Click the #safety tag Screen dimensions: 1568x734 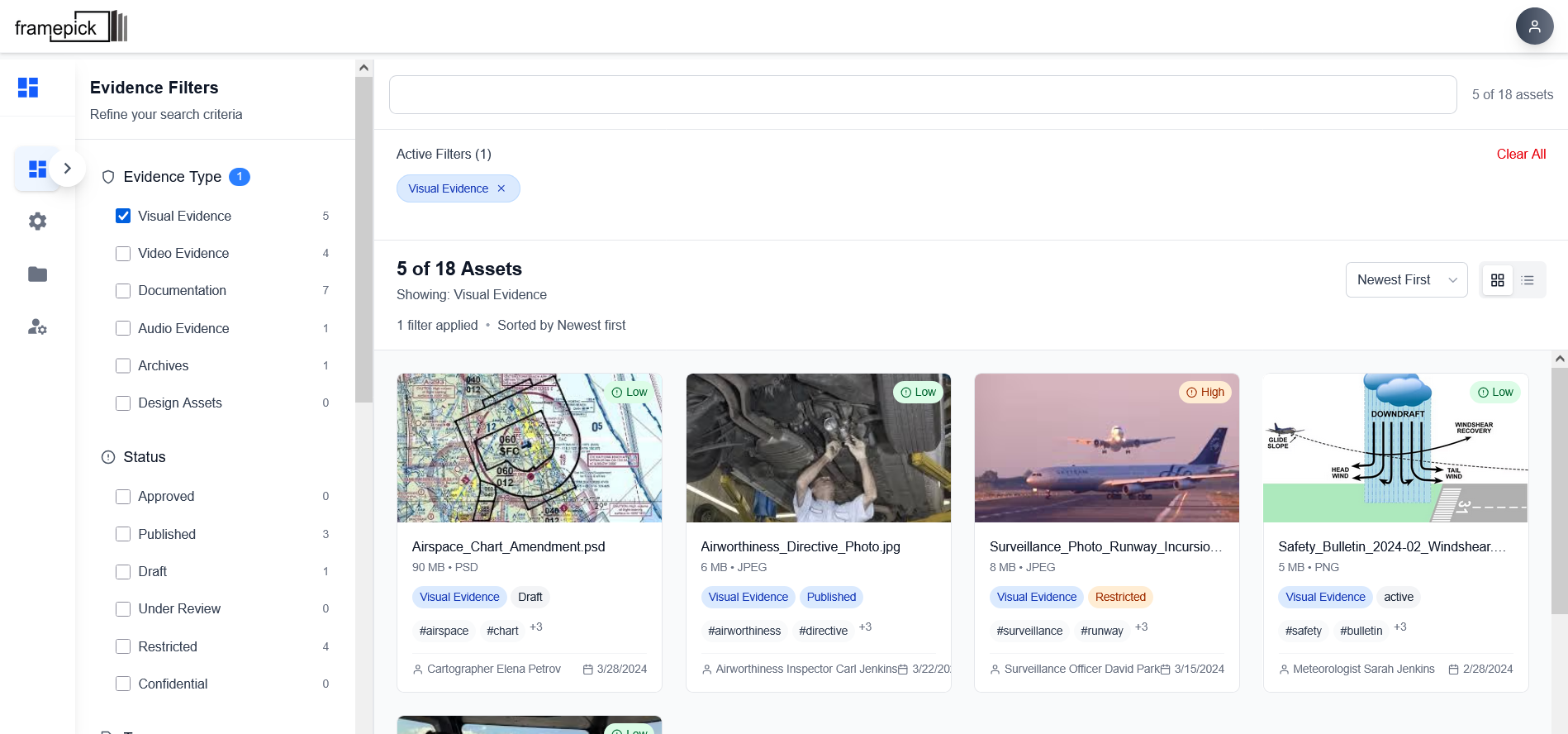coord(1304,631)
